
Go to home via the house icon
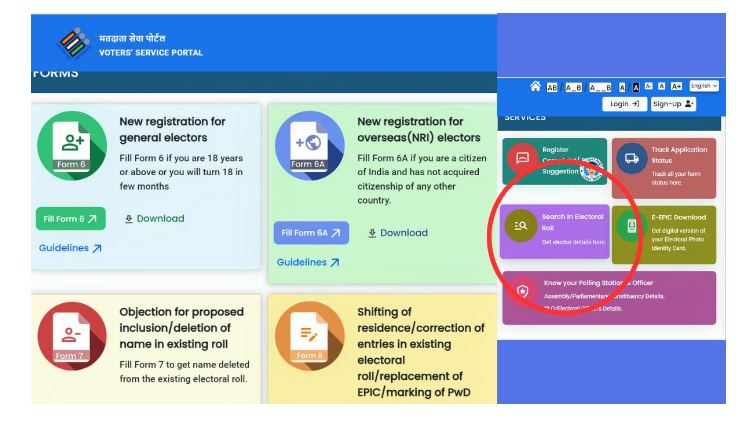point(535,87)
